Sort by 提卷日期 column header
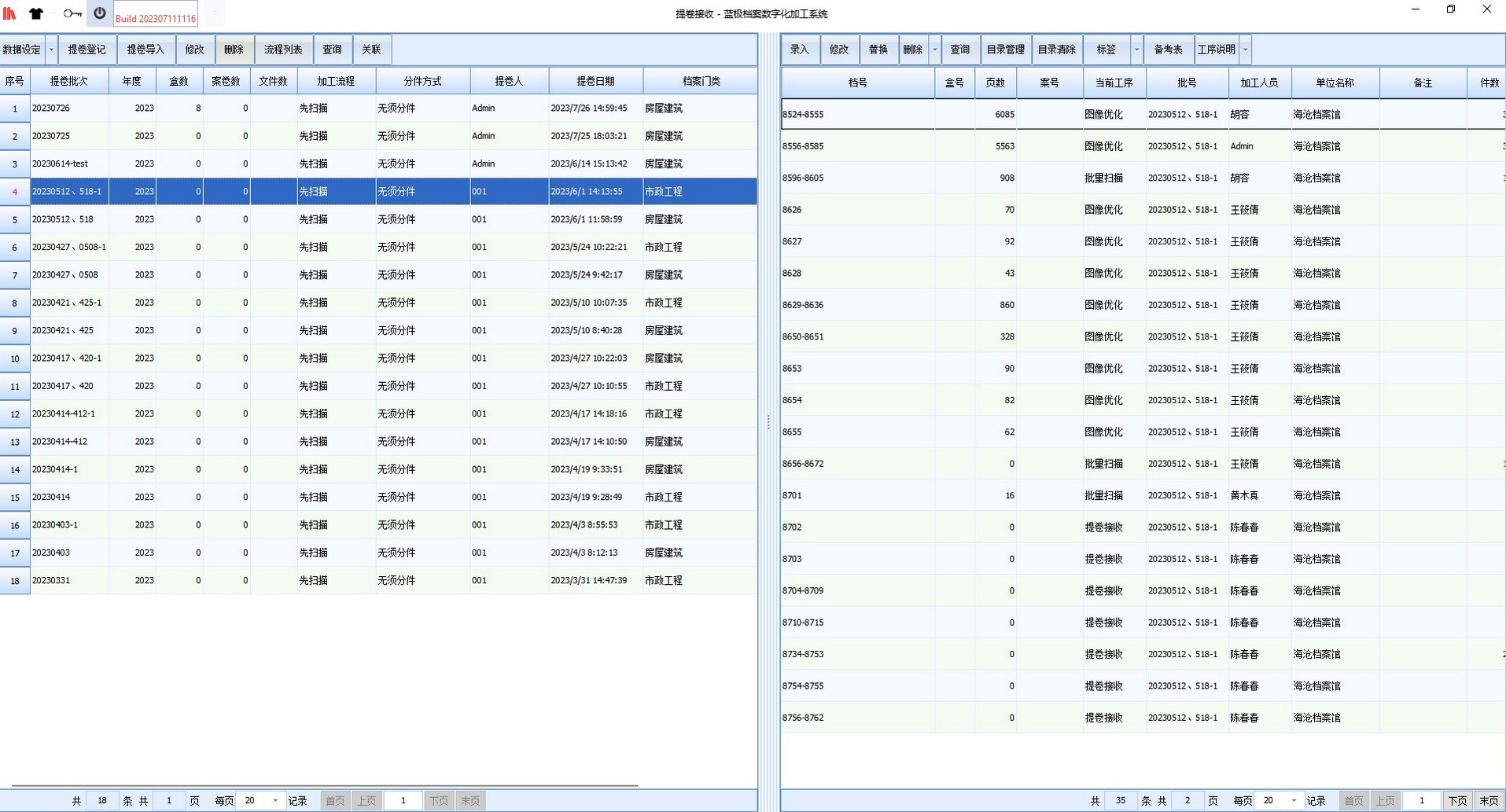 tap(595, 81)
